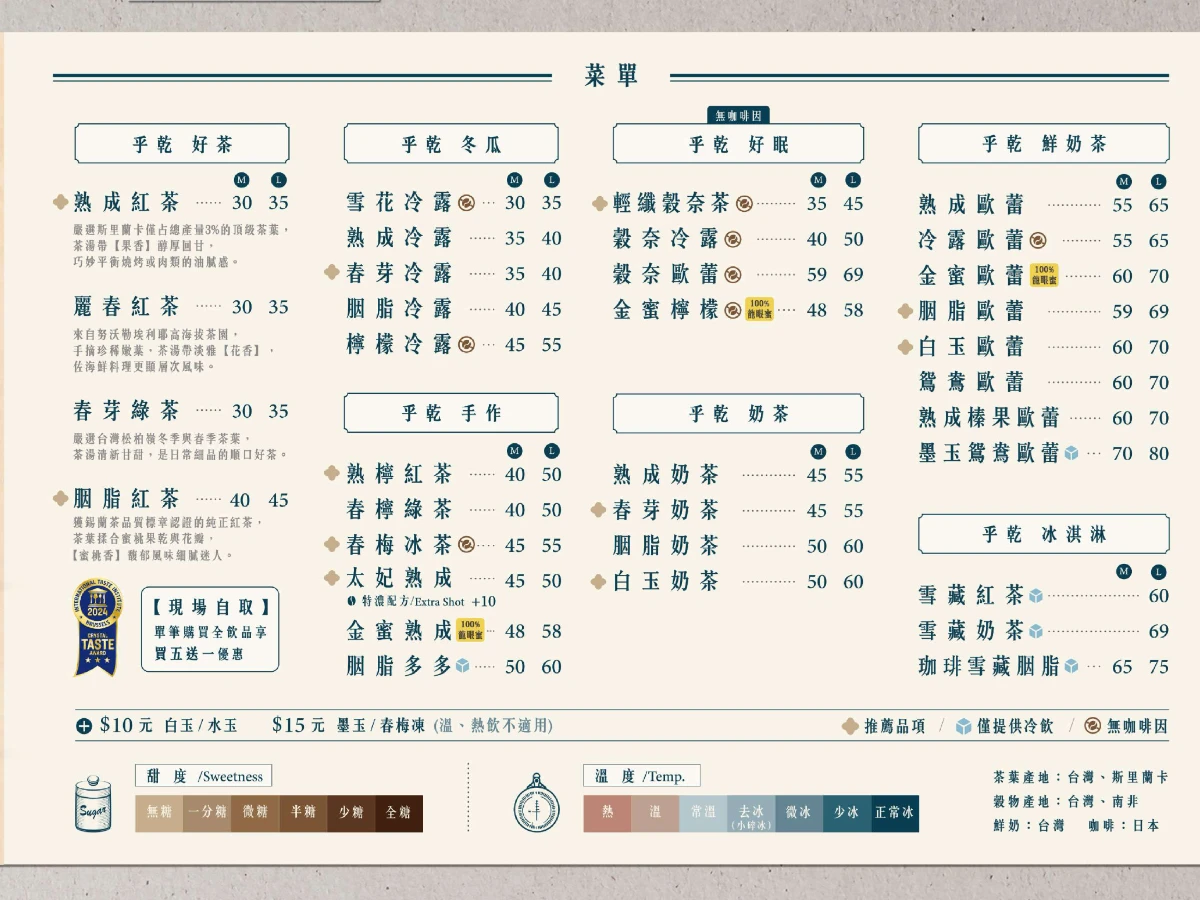1200x900 pixels.
Task: Click the recommended diamond icon beside 熟成紅茶
Action: (x=60, y=203)
